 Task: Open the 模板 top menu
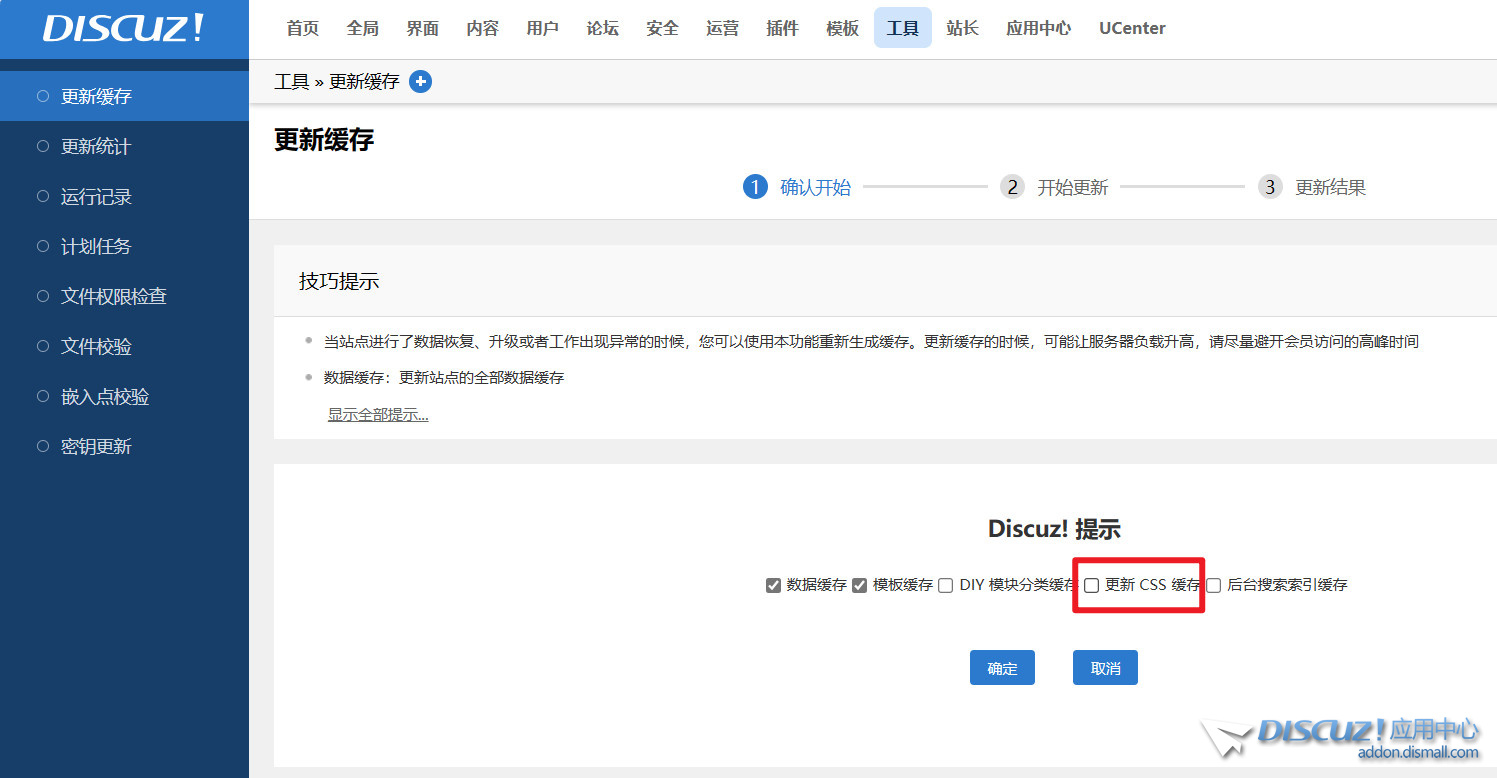pos(842,28)
